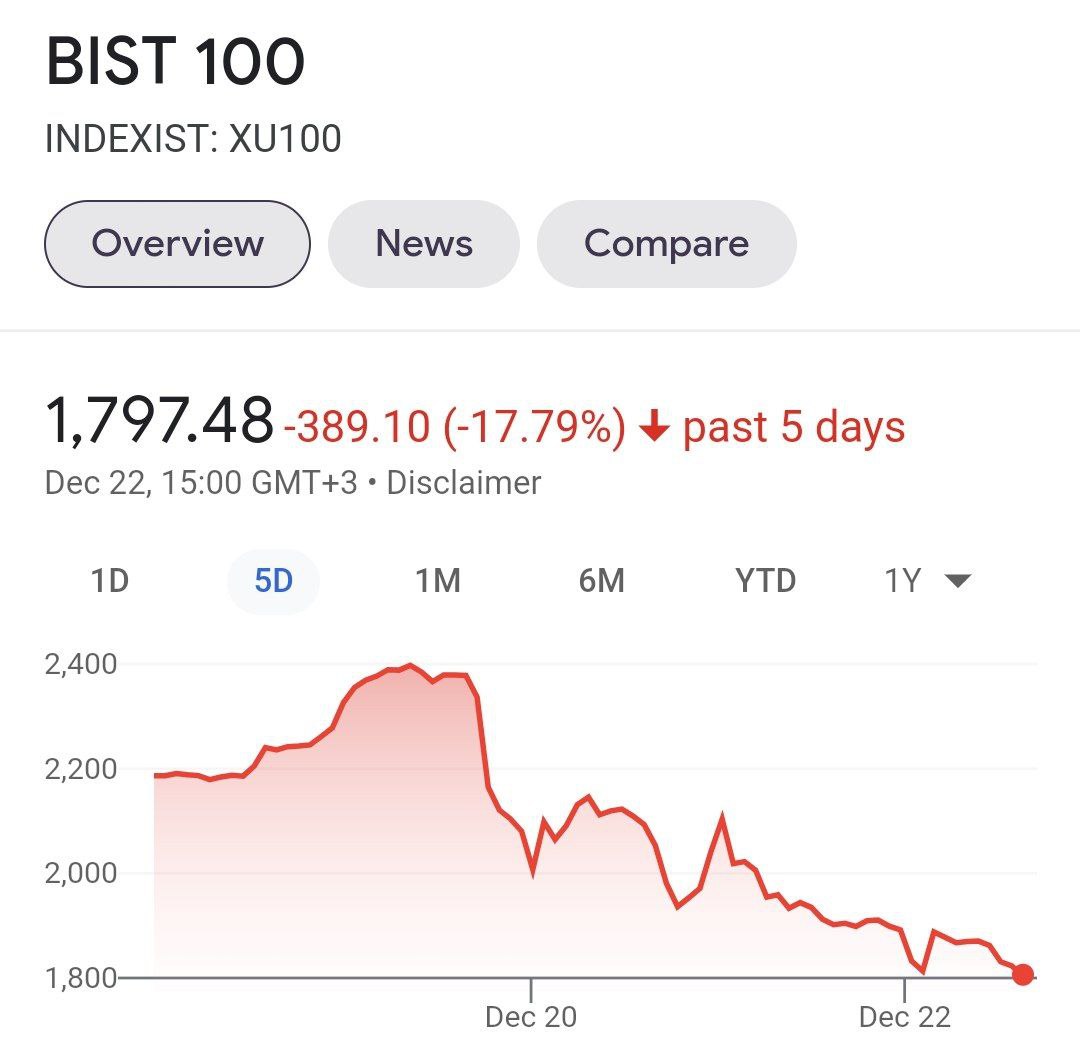
Task: Click the red down arrow icon
Action: tap(654, 428)
